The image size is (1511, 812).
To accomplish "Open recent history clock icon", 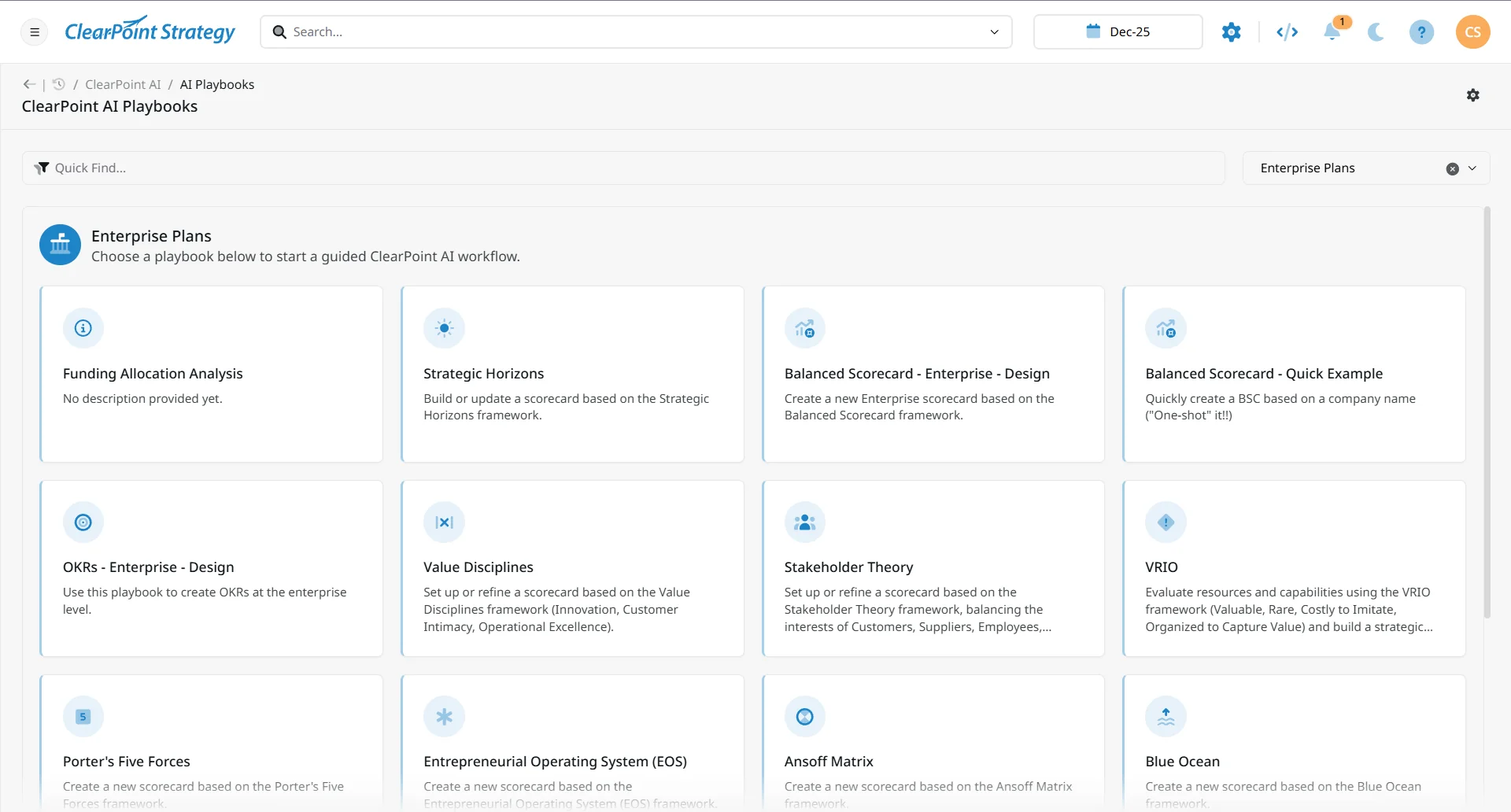I will 58,84.
